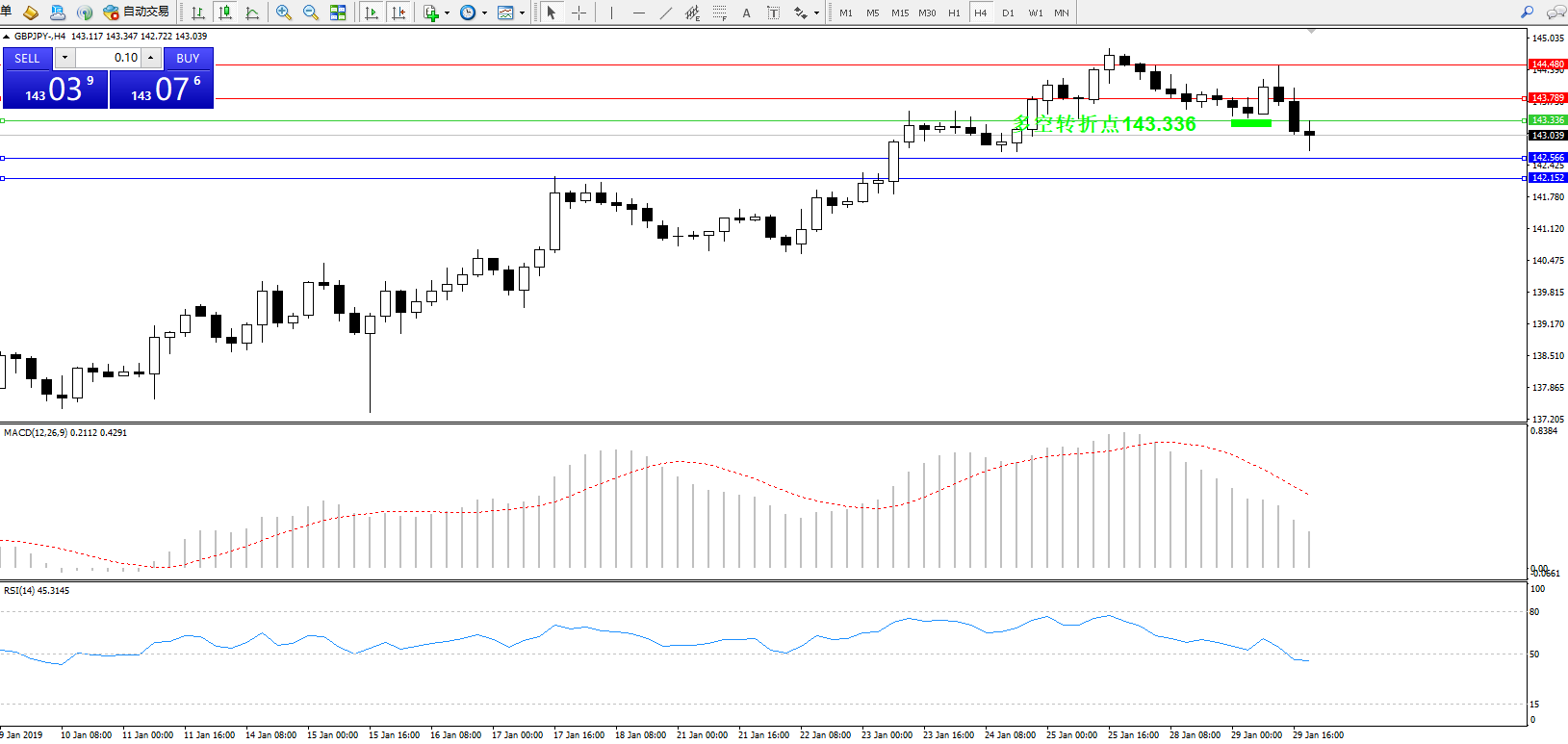1568x744 pixels.
Task: Open the search magnifier icon
Action: [1527, 13]
